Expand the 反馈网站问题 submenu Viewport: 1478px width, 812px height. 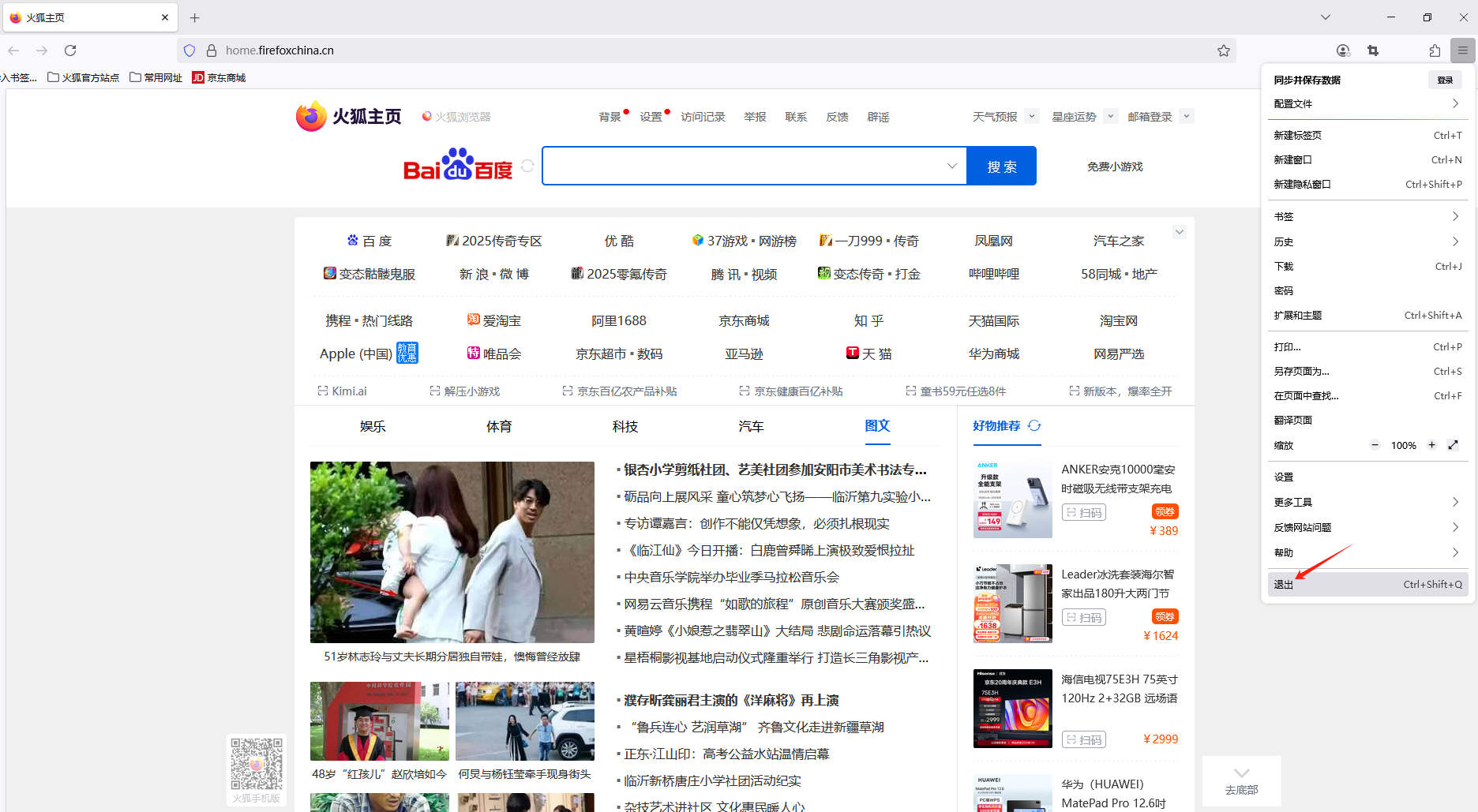click(1367, 527)
